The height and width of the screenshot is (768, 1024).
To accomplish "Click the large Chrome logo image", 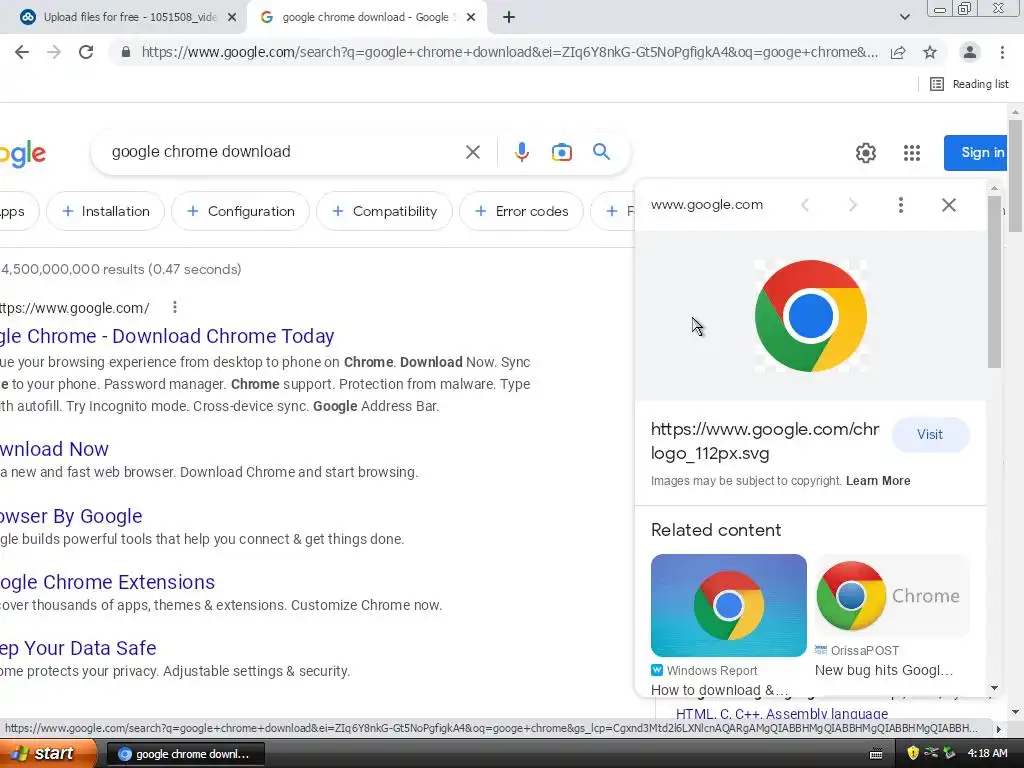I will click(810, 316).
